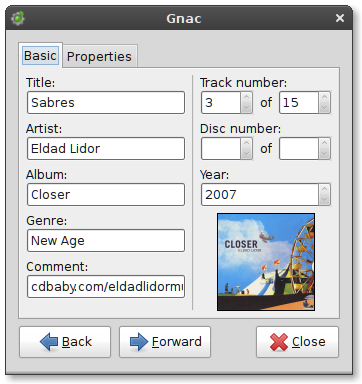
Task: Increase the total tracks count of 15
Action: click(x=324, y=97)
